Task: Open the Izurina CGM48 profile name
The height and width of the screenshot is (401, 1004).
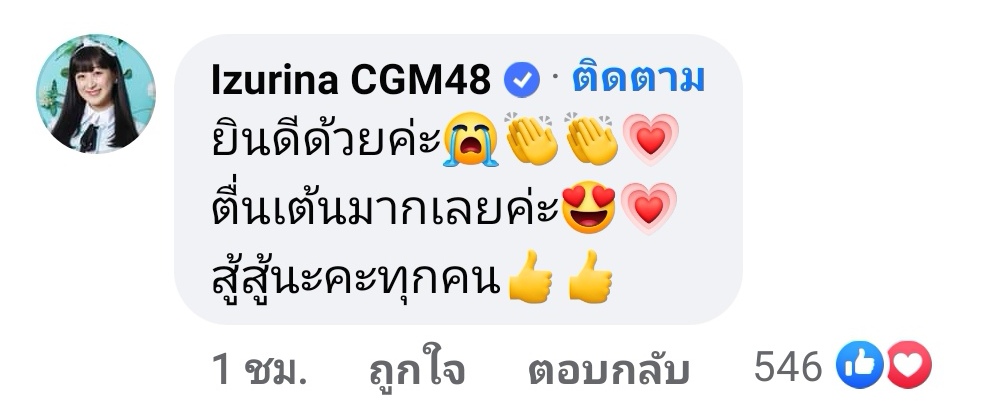Action: click(352, 81)
